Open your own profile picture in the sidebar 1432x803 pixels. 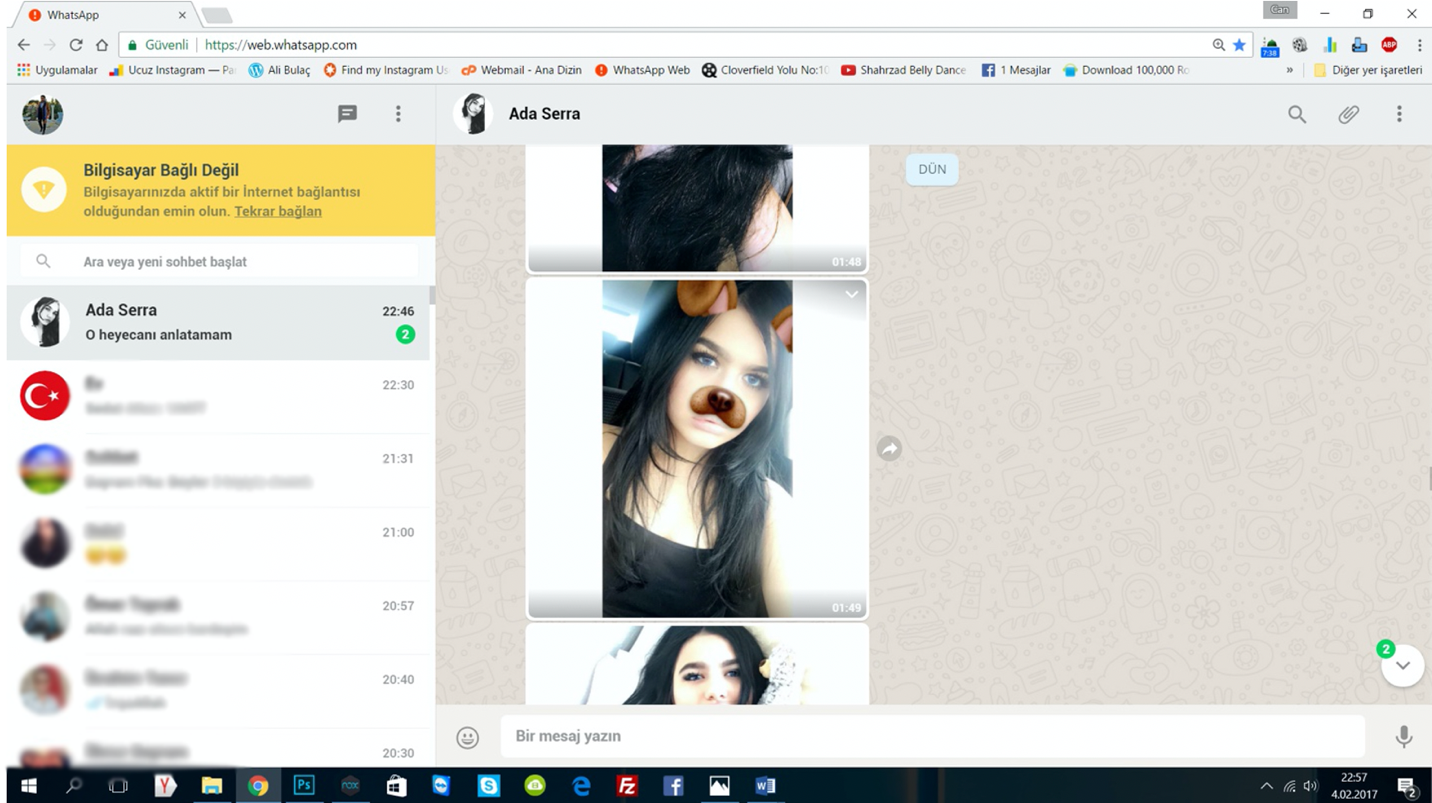[x=43, y=114]
